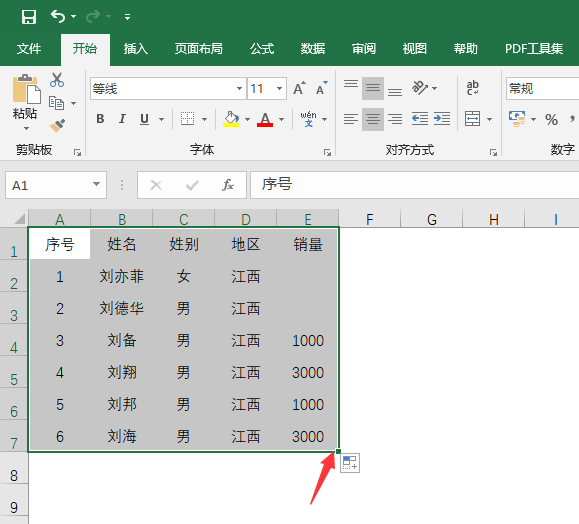Open the 对齐方式 dialog launcher
Screen dimensions: 579x524
coord(493,153)
